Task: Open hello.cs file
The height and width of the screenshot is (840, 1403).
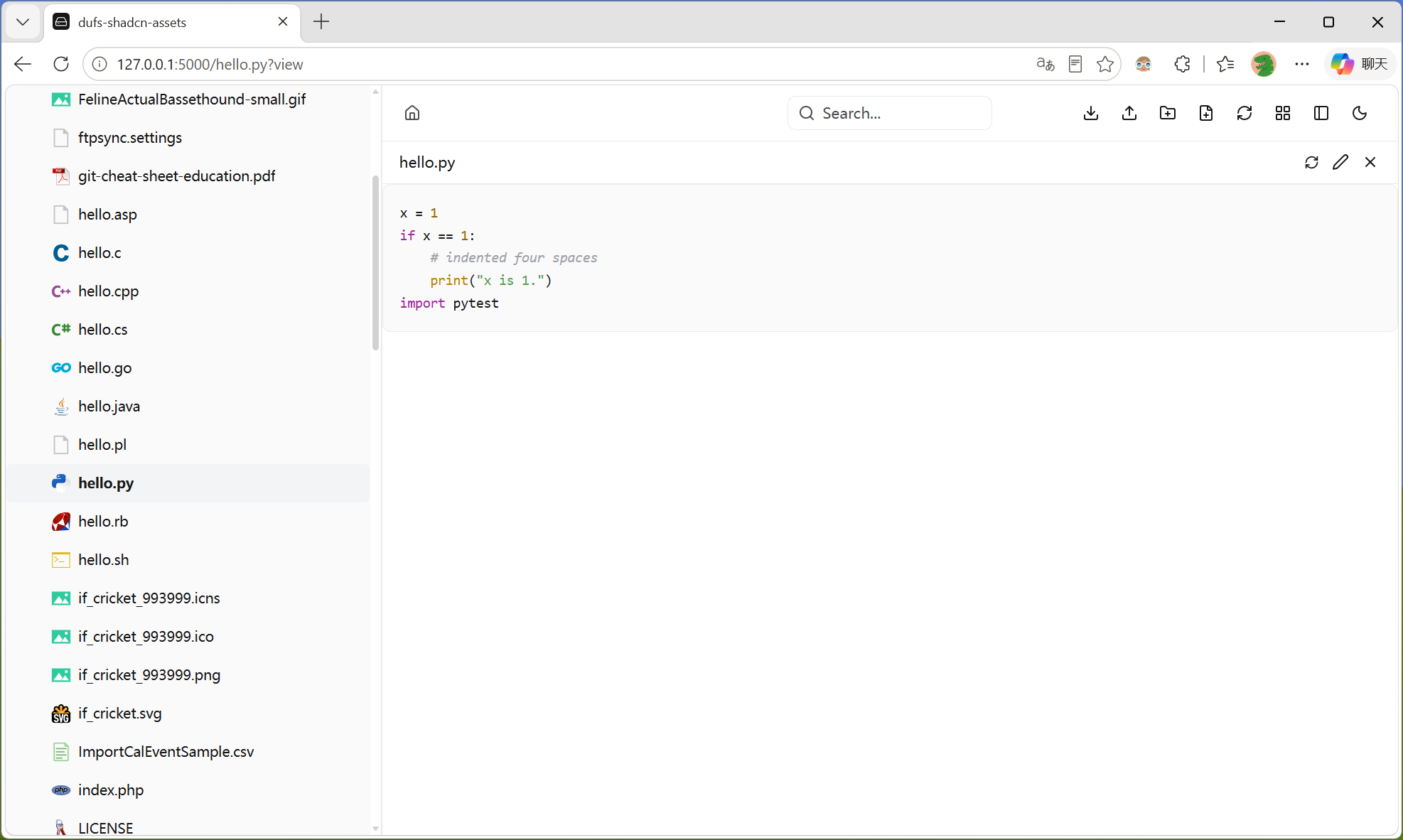Action: 188,330
